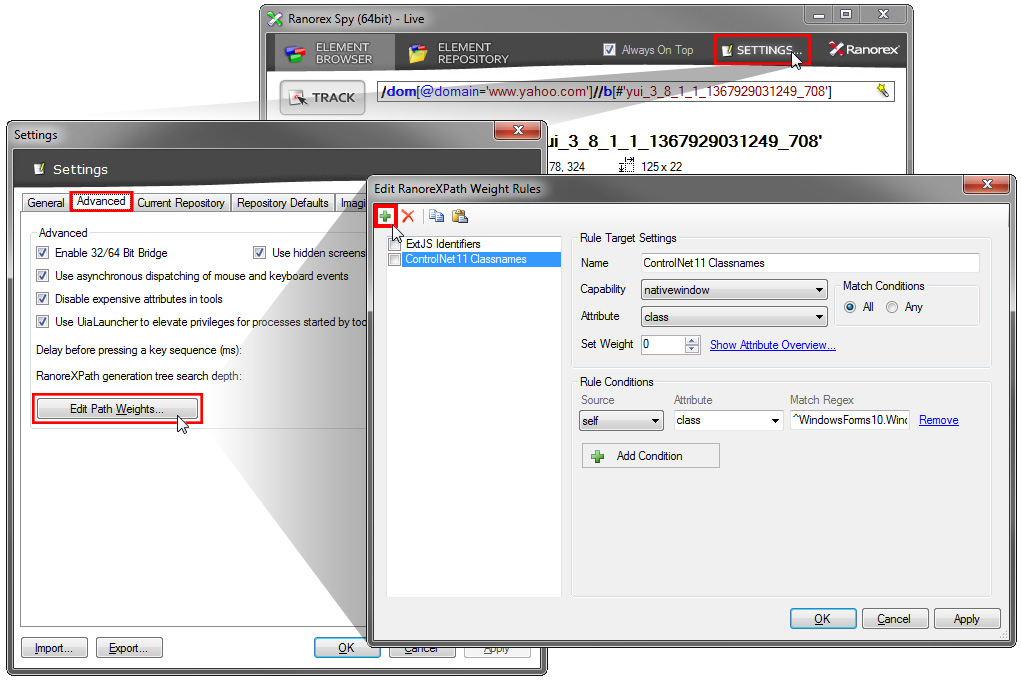Paste rule icon in Weight Rules toolbar
Image resolution: width=1021 pixels, height=680 pixels.
click(x=460, y=216)
